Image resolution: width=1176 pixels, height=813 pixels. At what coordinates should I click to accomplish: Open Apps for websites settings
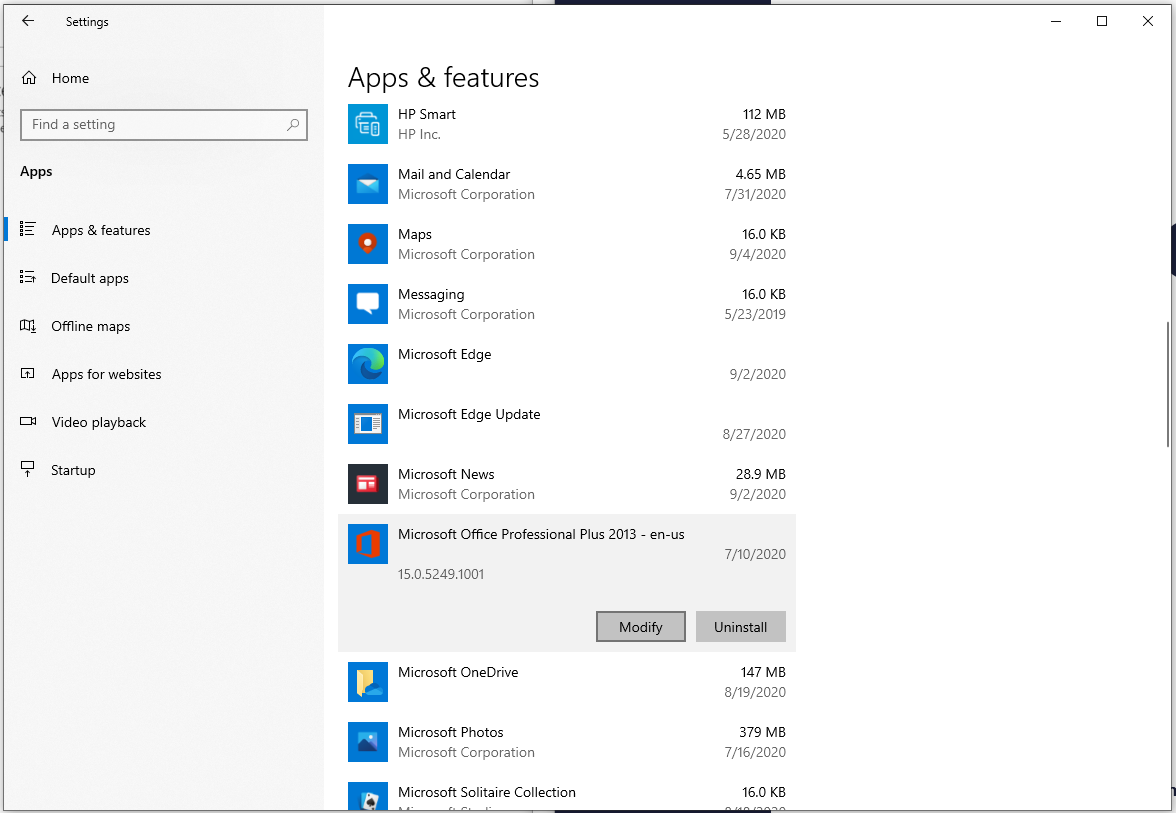[106, 374]
